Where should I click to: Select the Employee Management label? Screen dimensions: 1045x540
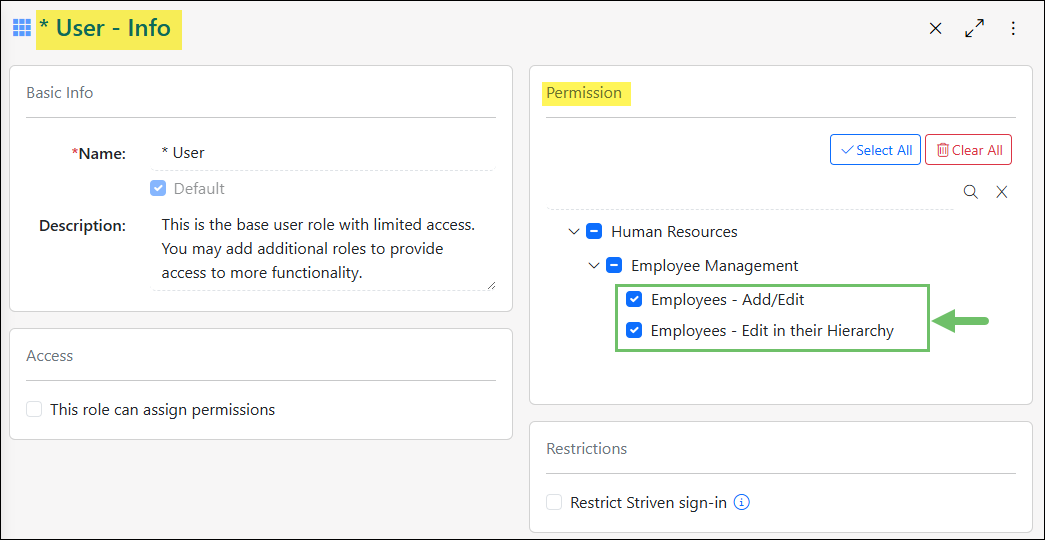pos(714,266)
